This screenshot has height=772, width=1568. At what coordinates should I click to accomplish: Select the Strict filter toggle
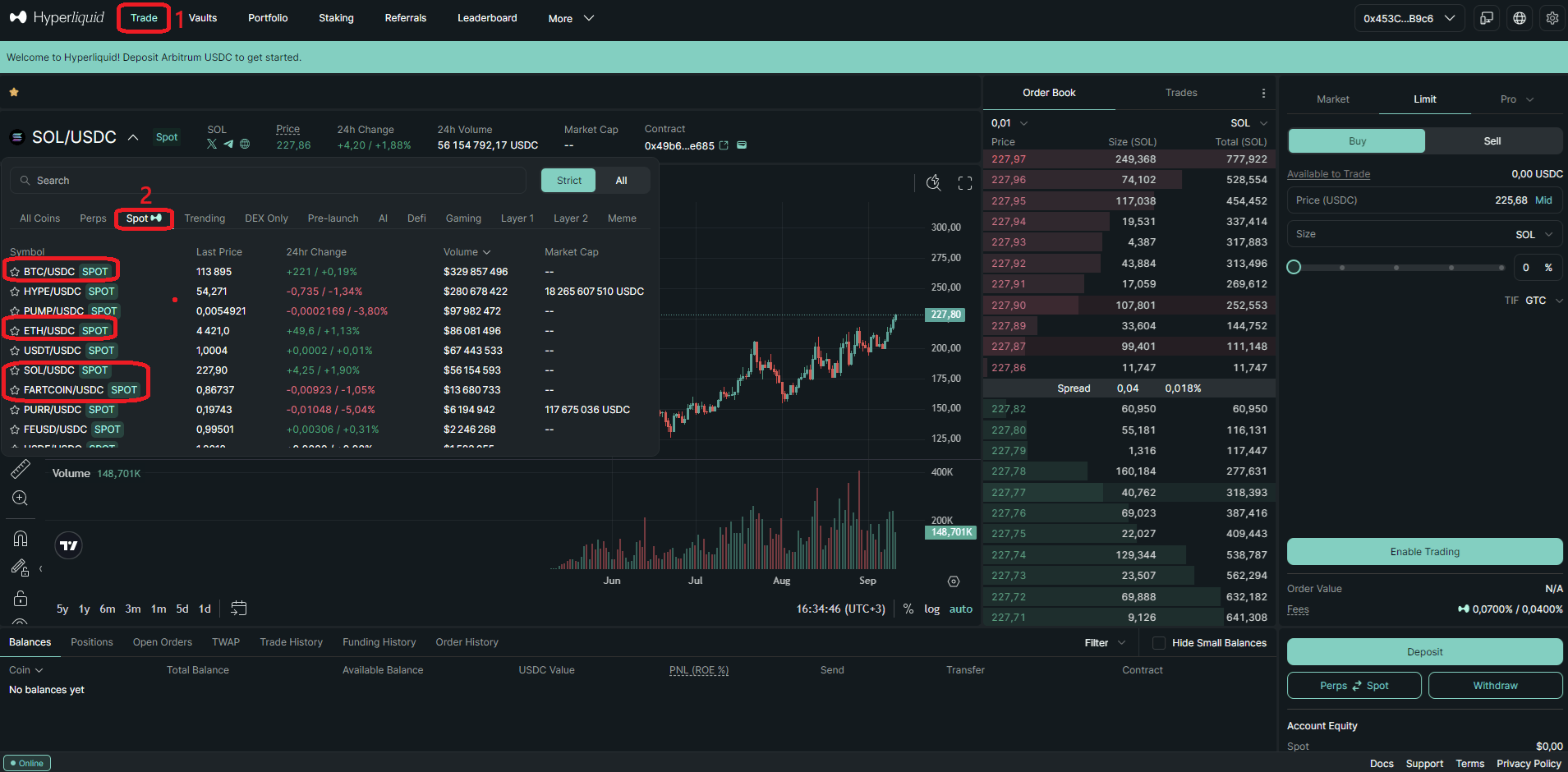568,181
